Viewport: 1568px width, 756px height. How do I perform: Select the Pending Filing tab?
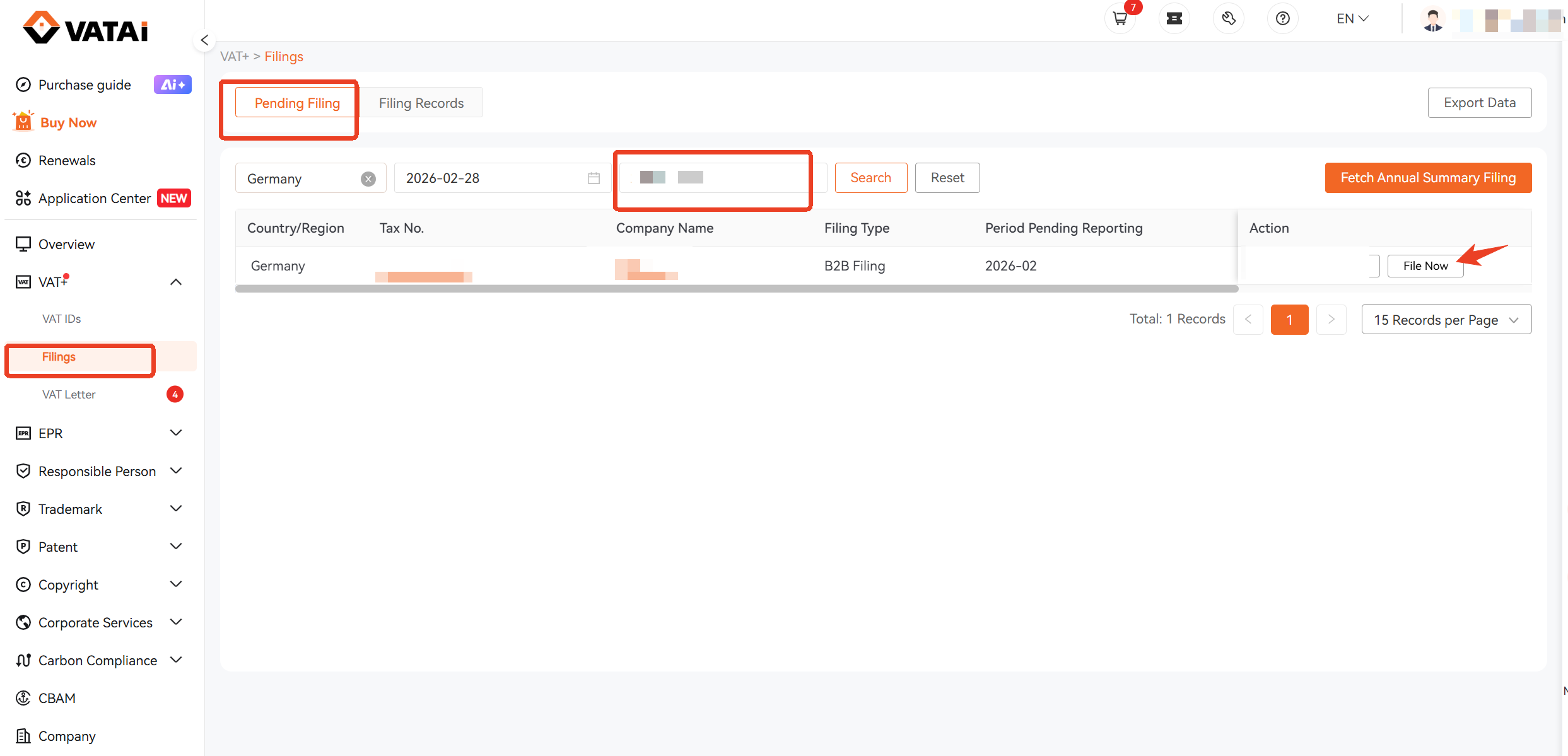coord(297,103)
